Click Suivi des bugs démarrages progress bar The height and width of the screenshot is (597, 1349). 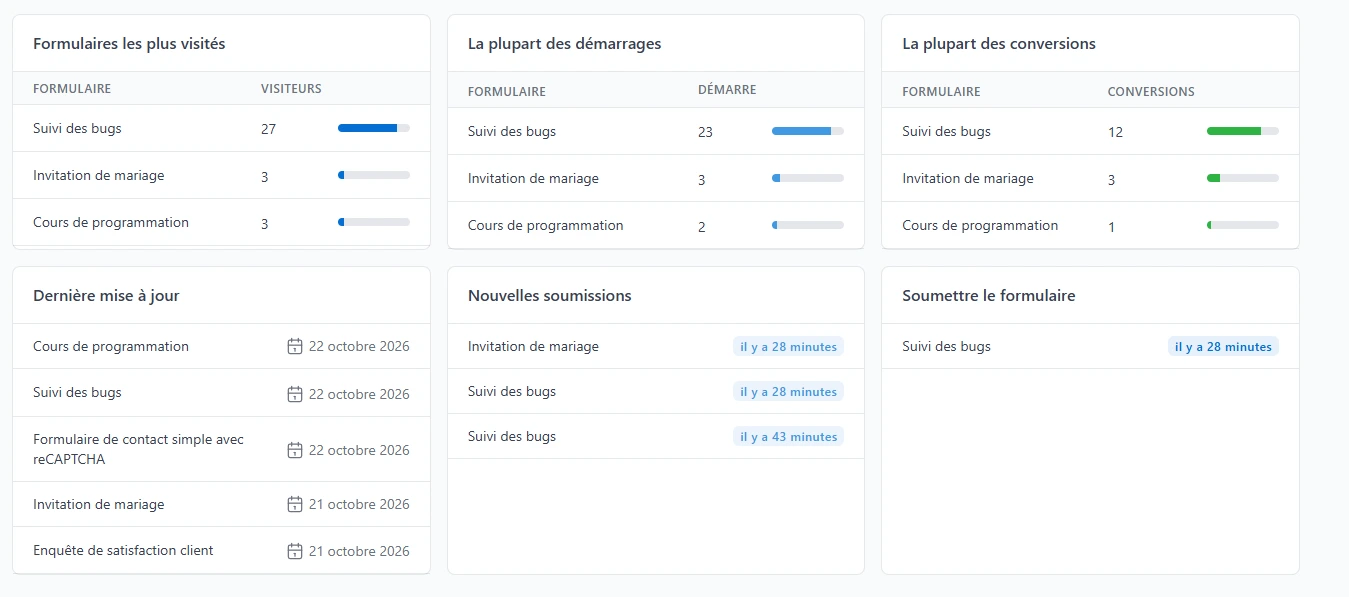click(x=808, y=131)
